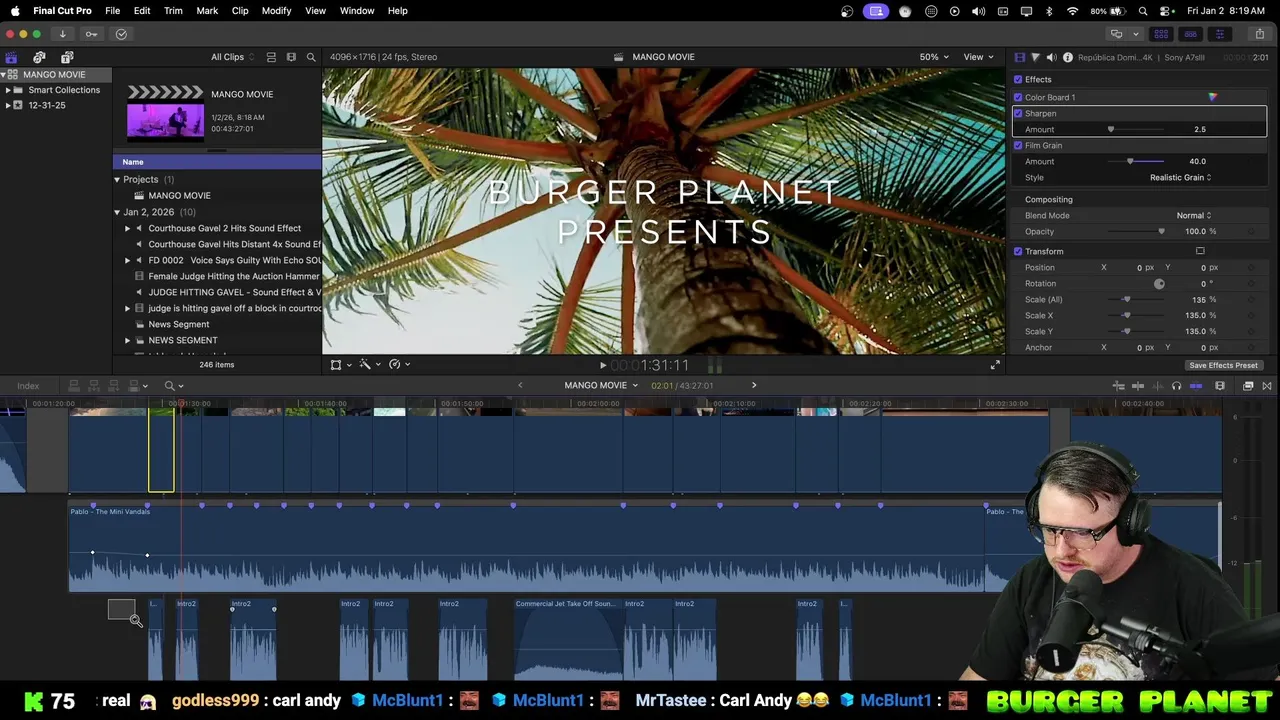Click the Rotation dial control
The width and height of the screenshot is (1280, 720).
pos(1159,284)
